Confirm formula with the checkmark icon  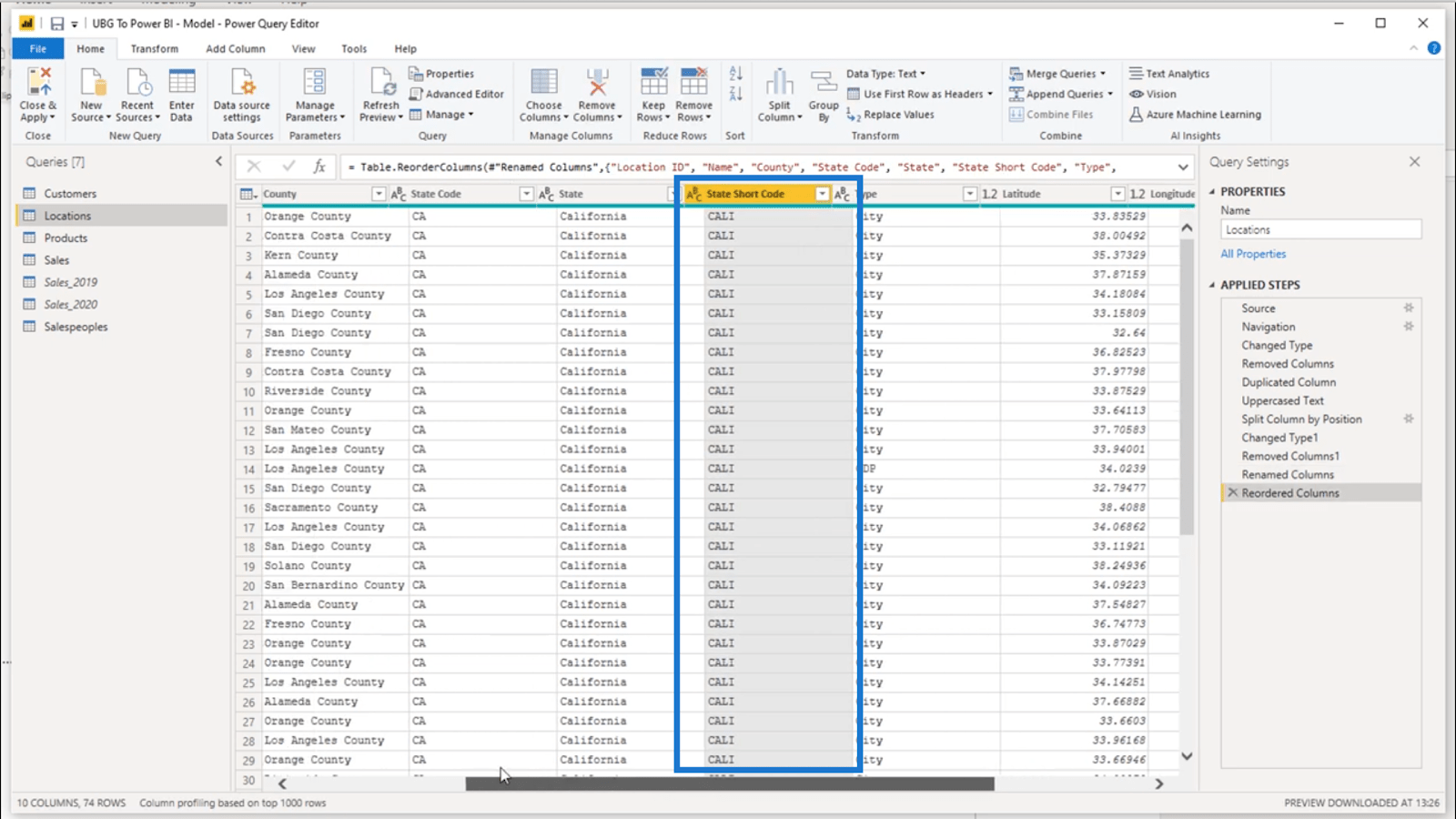coord(288,167)
